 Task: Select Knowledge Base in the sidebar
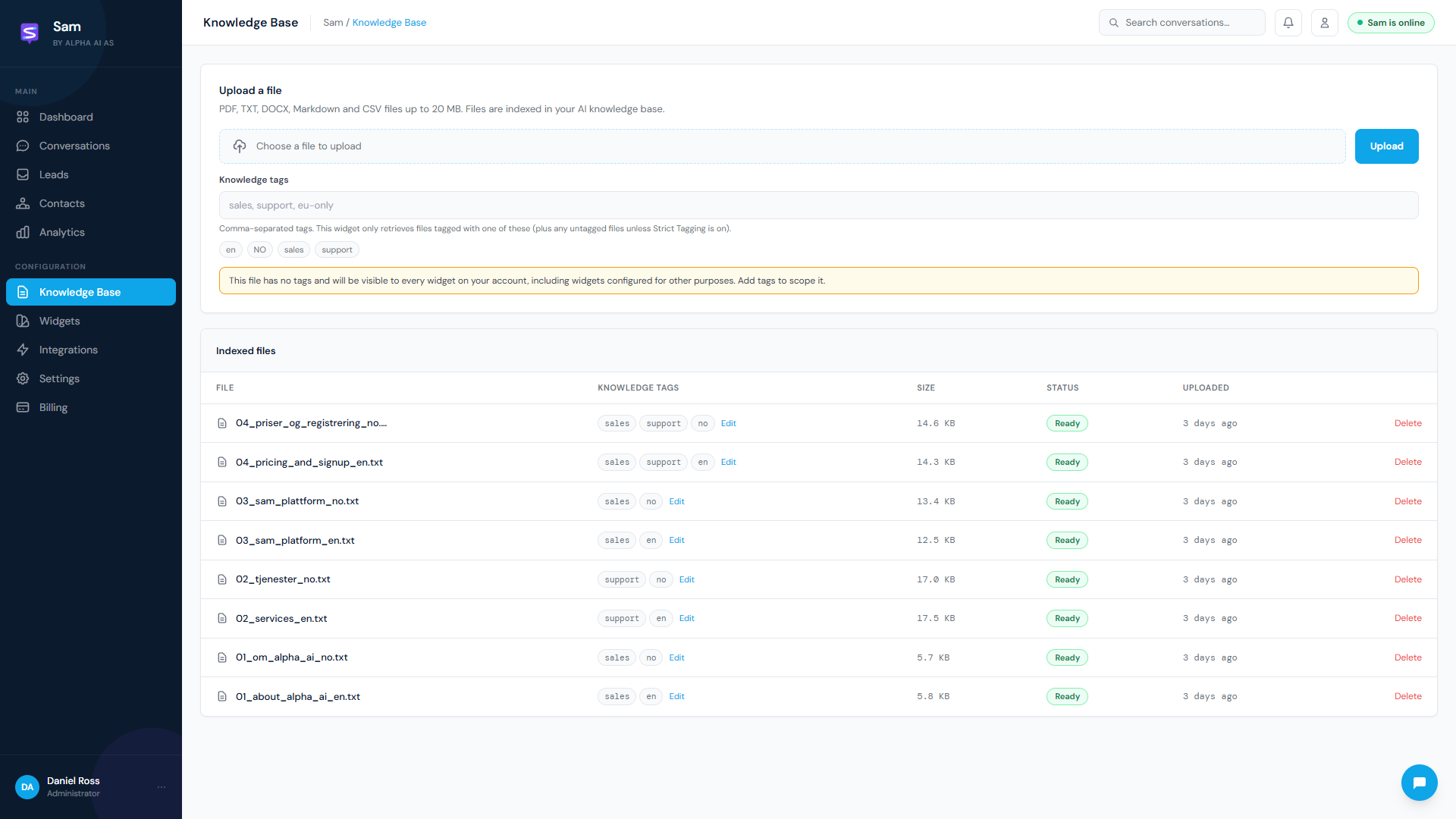[x=91, y=292]
